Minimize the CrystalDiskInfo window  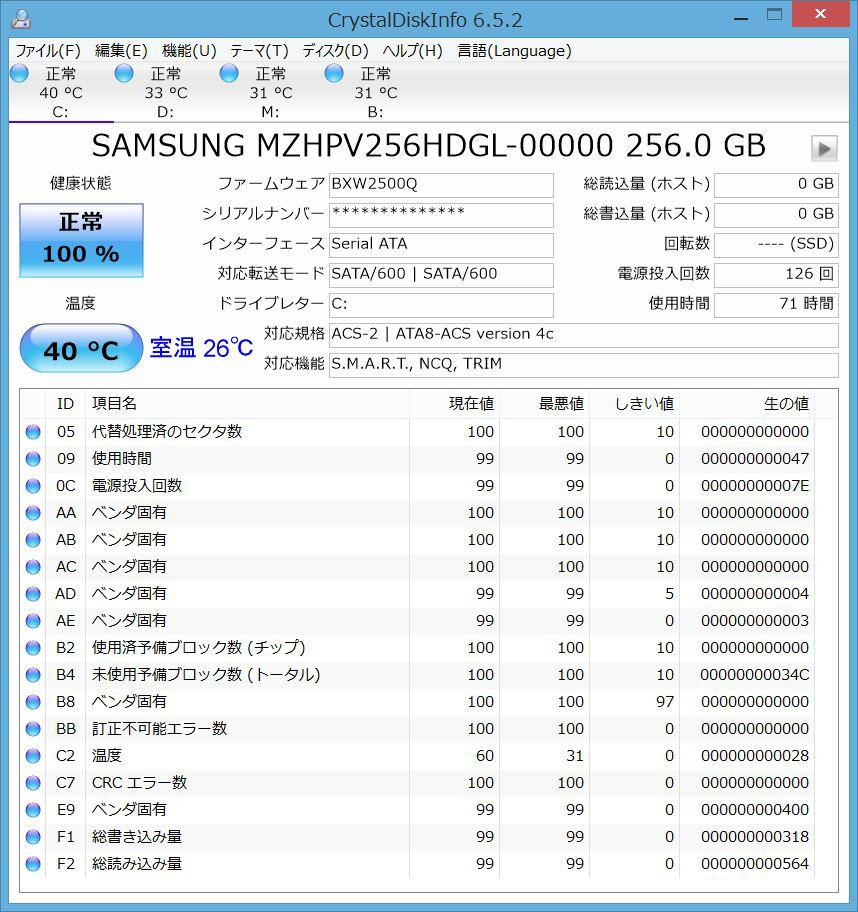click(740, 18)
